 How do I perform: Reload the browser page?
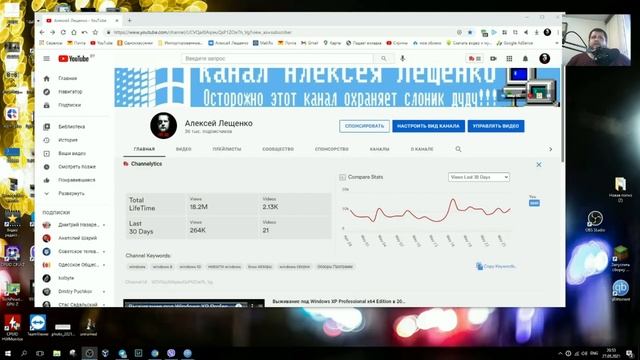63,32
